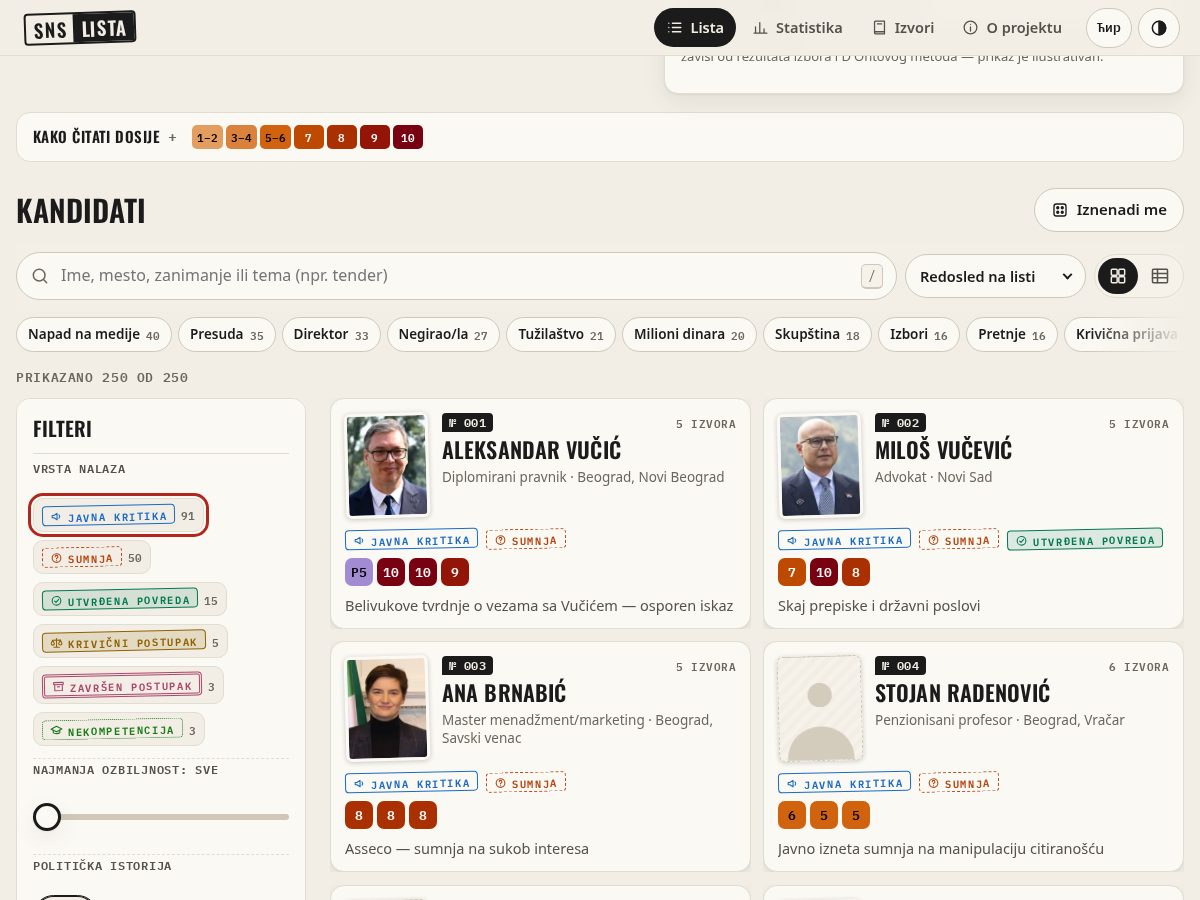The height and width of the screenshot is (900, 1200).
Task: Go to O projektu page
Action: tap(1012, 28)
